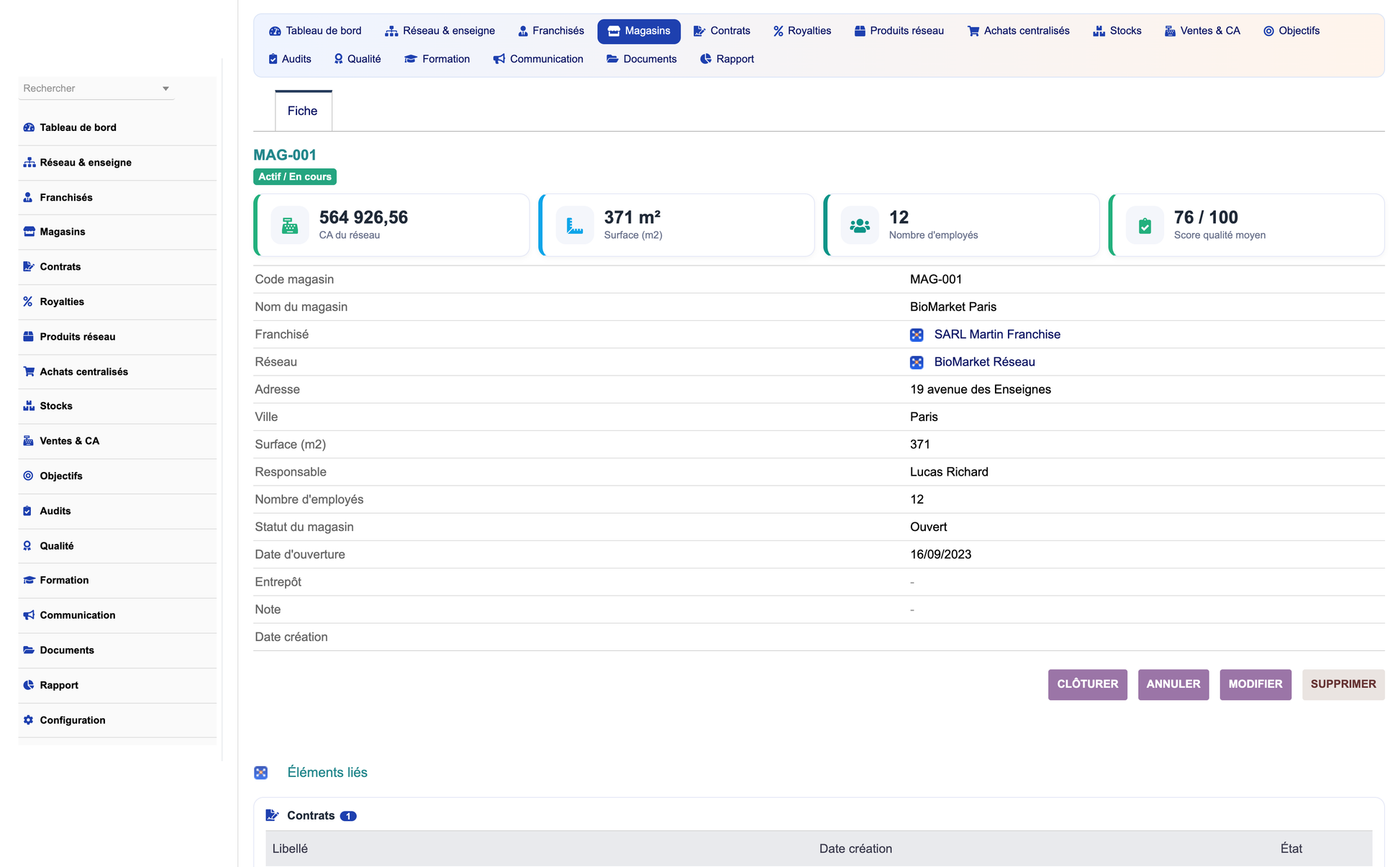Click the employees group icon in the Nombre d'employés card
Viewport: 1400px width, 867px height.
(860, 225)
